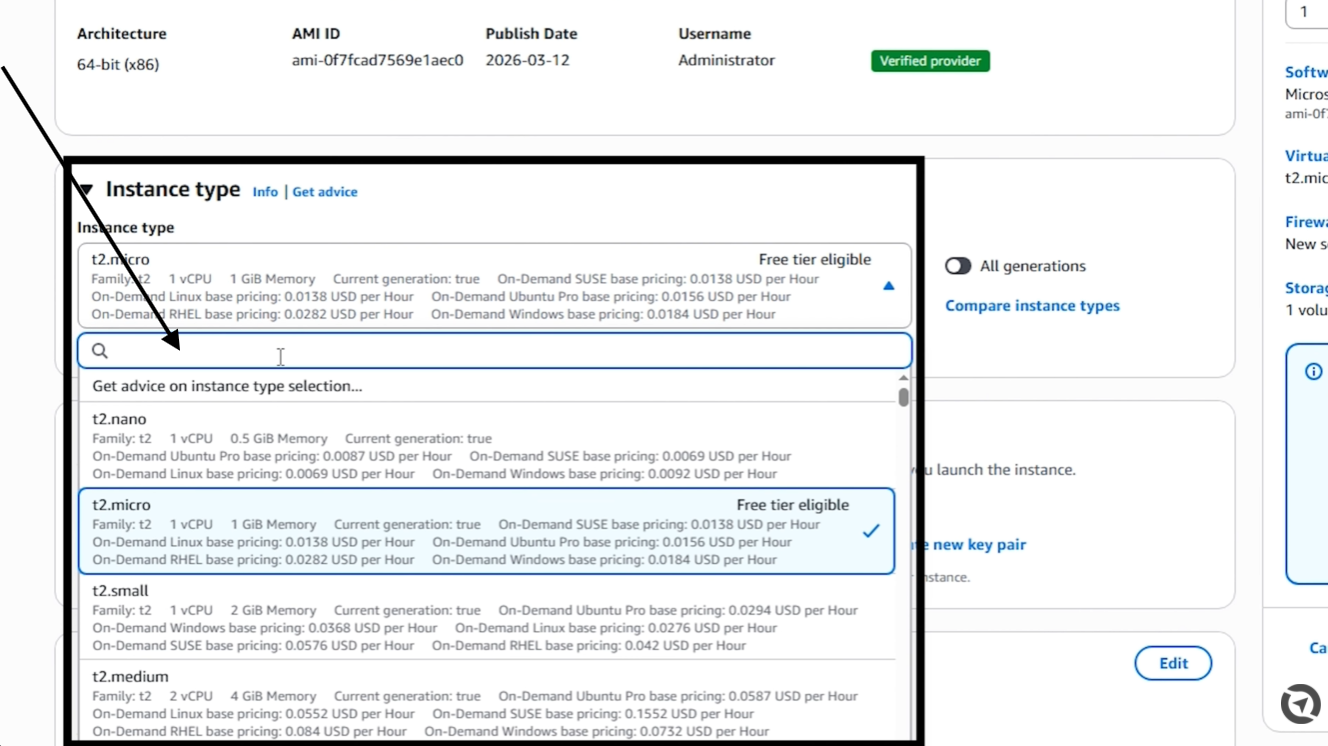Click the circular logo icon at bottom right
This screenshot has width=1328, height=746.
(1300, 704)
